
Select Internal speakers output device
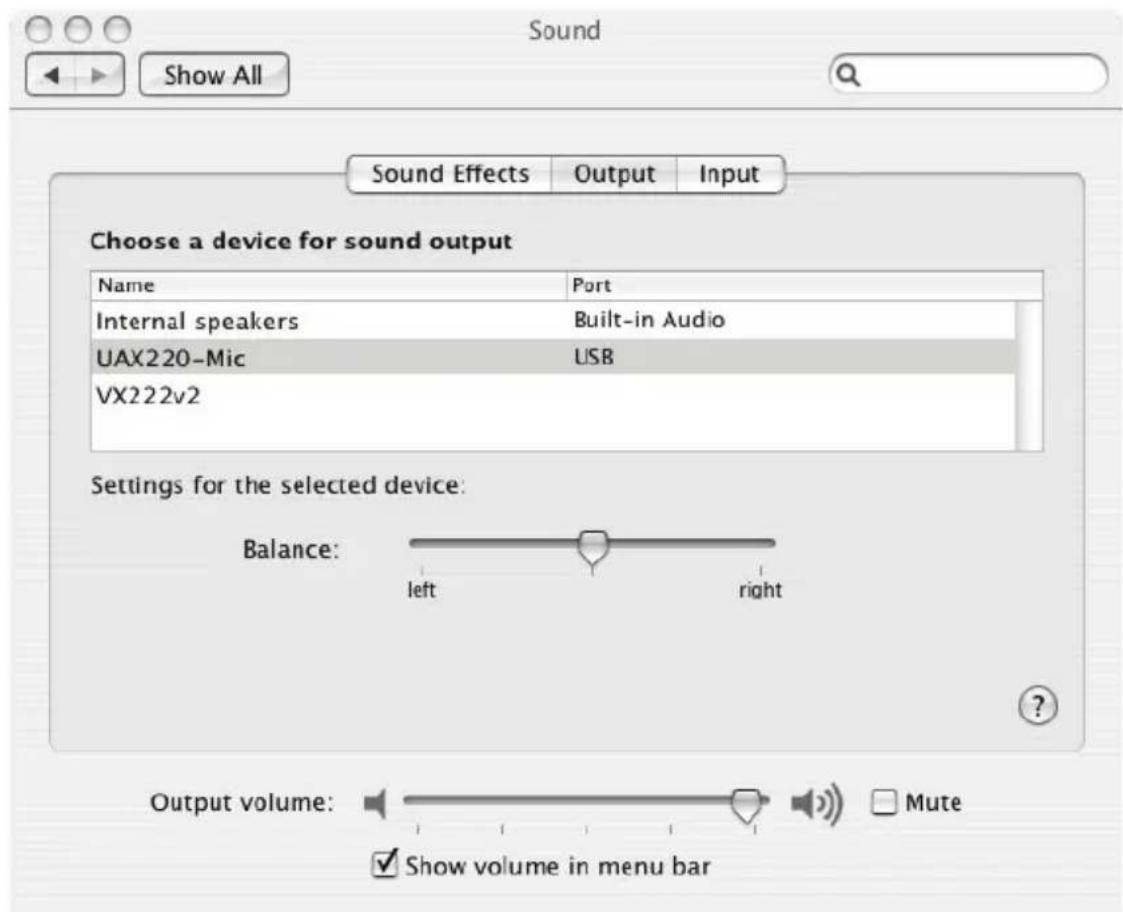[553, 320]
